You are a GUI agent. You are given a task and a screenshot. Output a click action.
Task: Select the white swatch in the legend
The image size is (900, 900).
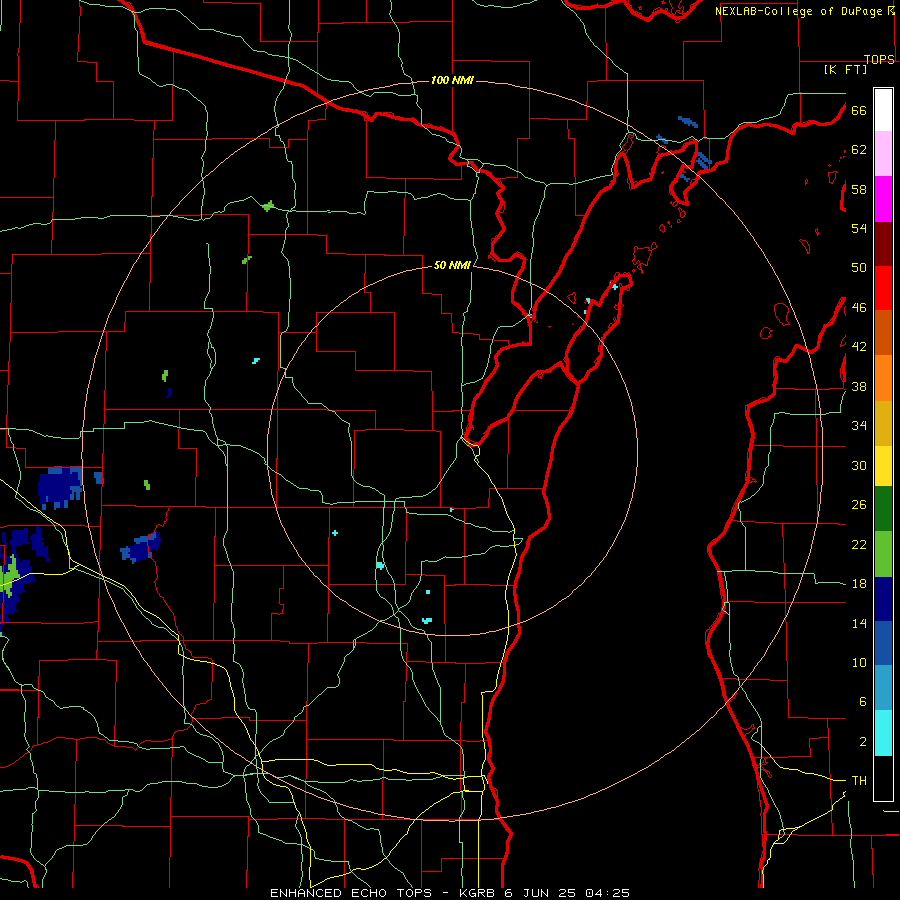click(883, 110)
